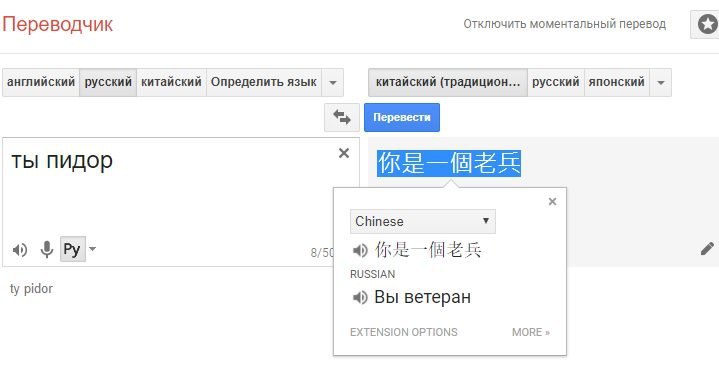
Task: Listen to source text pronunciation
Action: [20, 250]
